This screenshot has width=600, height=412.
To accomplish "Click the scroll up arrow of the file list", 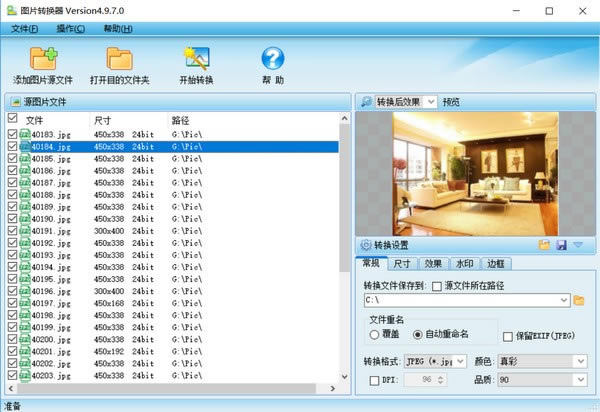I will click(344, 118).
